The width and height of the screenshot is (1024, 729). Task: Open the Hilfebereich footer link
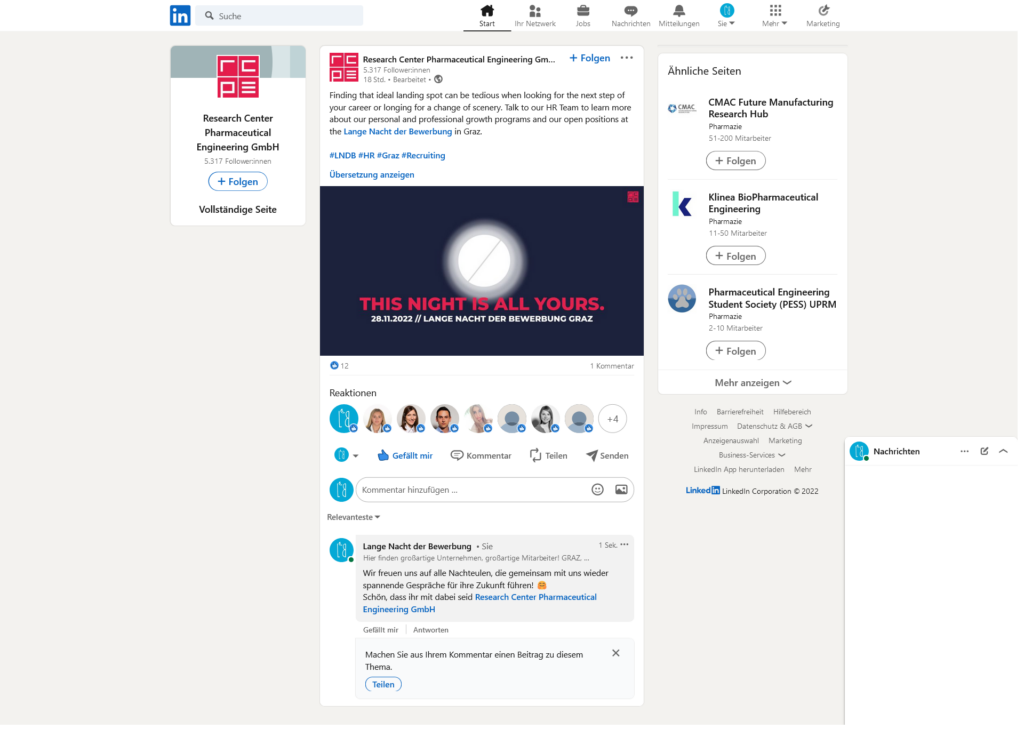point(792,412)
